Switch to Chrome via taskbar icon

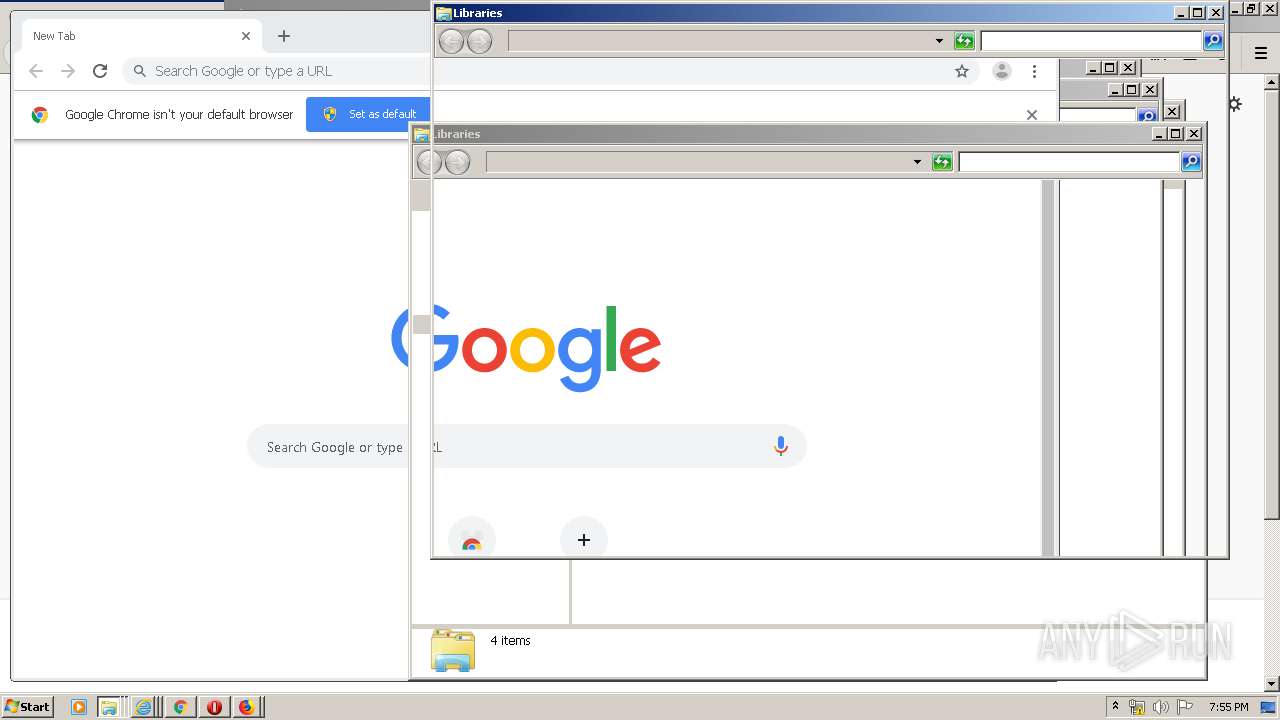pyautogui.click(x=180, y=707)
